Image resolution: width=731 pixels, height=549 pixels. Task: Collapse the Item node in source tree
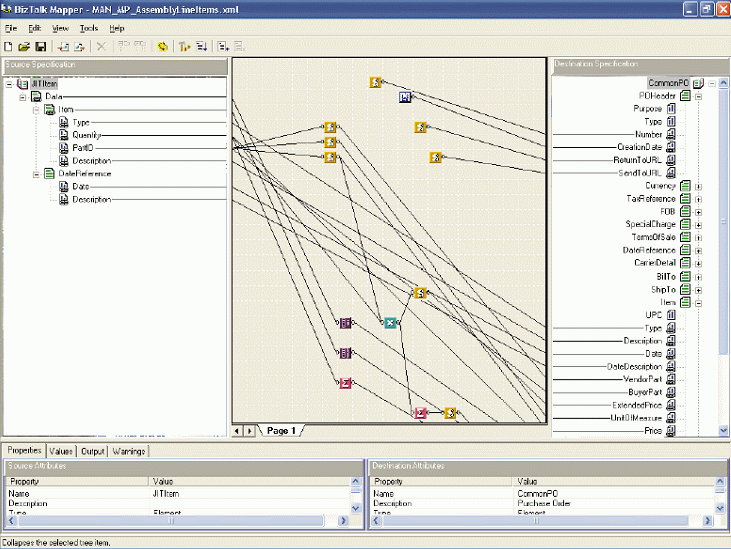36,110
